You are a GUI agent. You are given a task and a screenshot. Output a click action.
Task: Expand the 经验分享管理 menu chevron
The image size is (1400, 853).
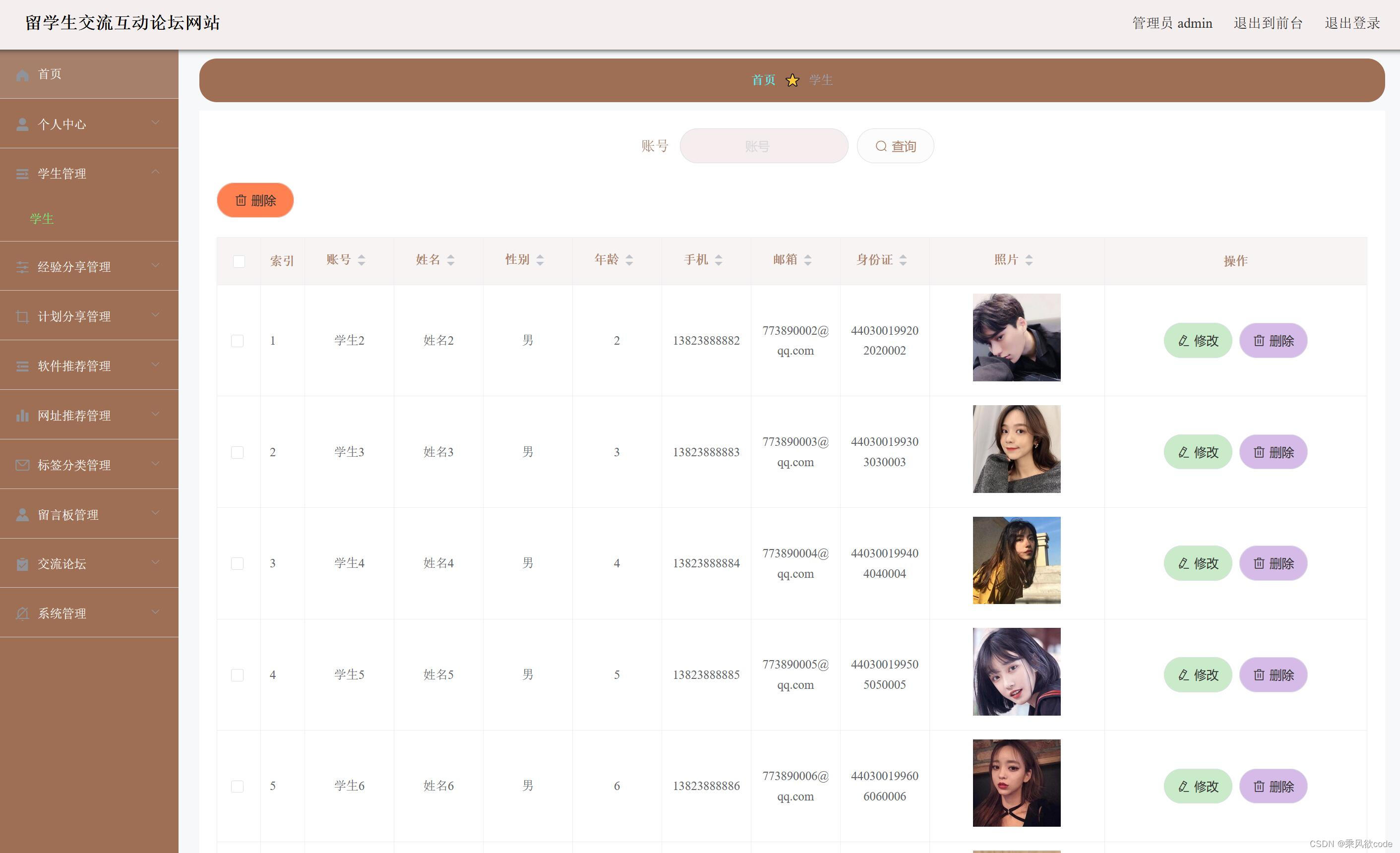coord(155,266)
